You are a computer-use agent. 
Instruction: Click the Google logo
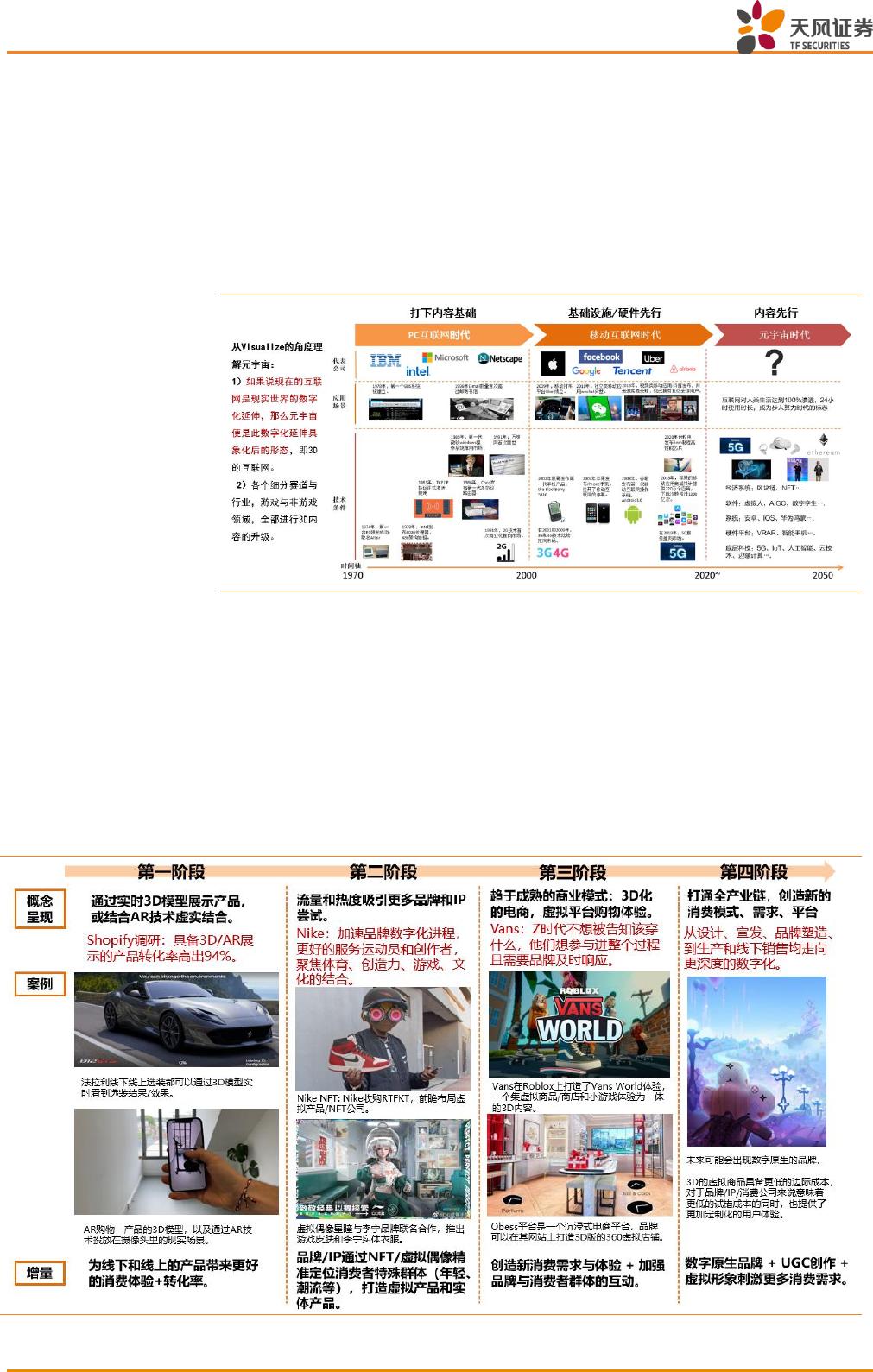(x=586, y=371)
